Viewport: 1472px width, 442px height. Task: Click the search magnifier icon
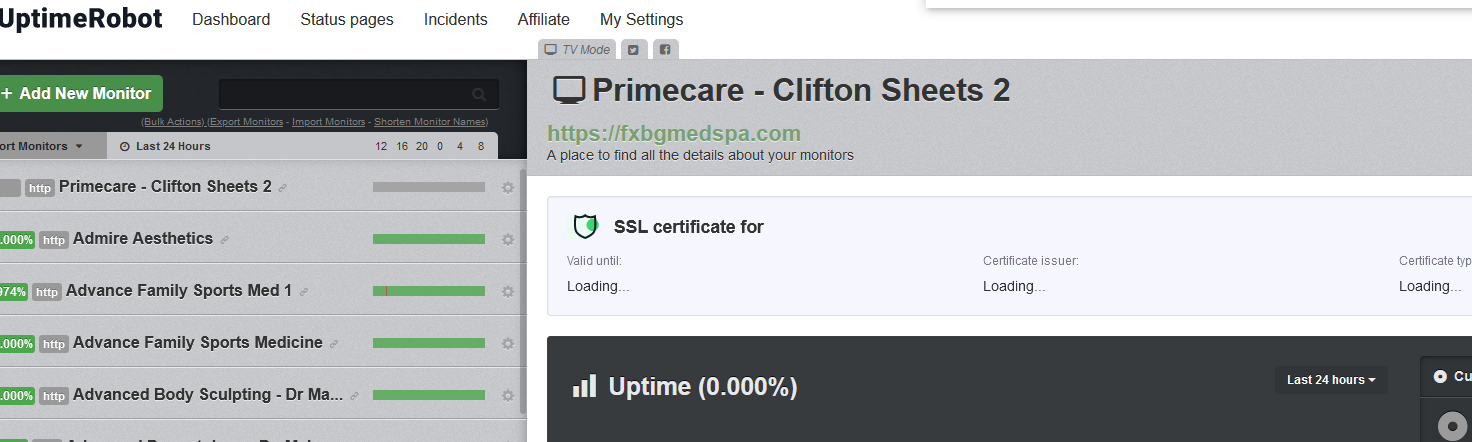(x=480, y=94)
